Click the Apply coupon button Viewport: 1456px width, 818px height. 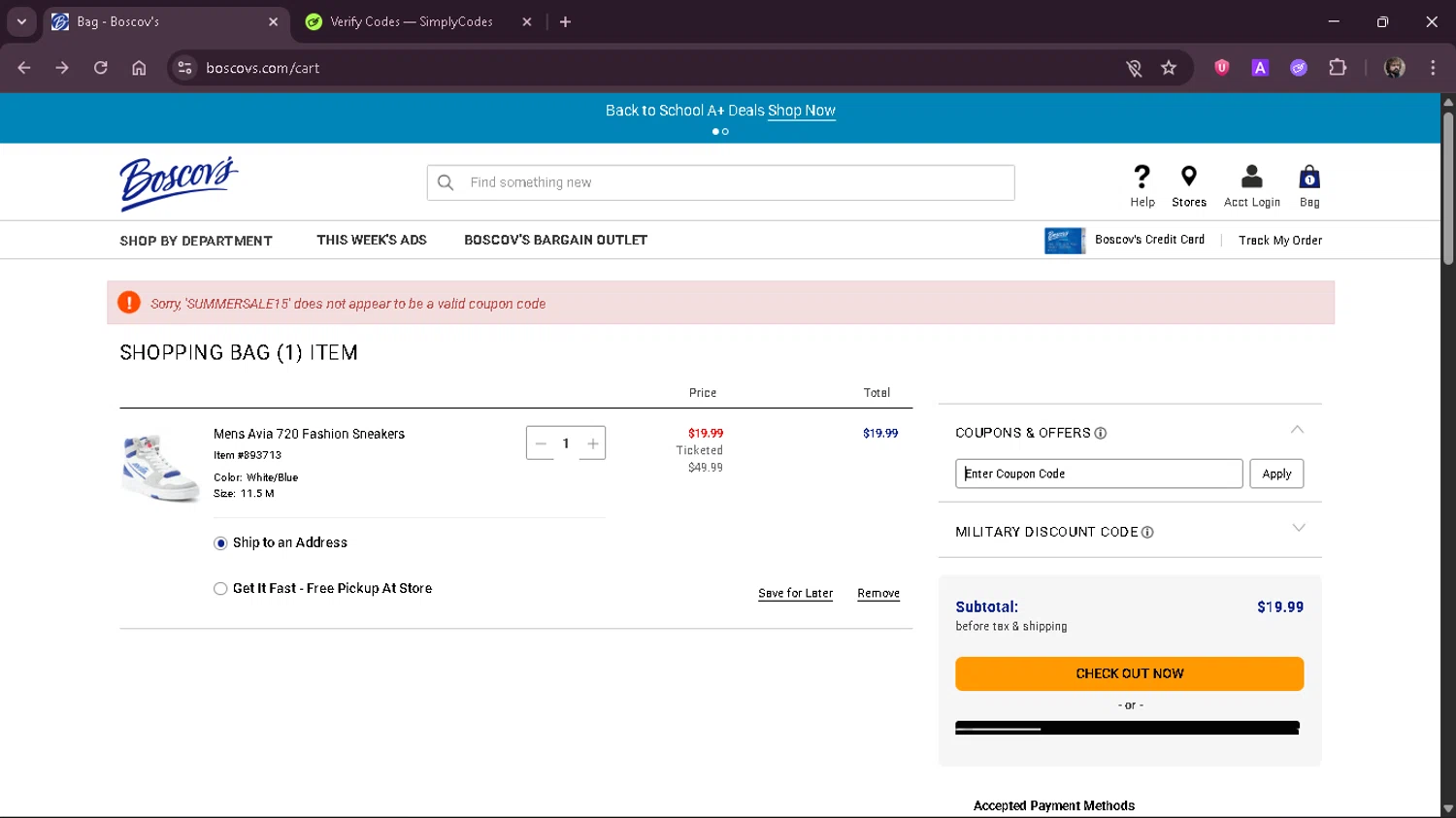[x=1276, y=474]
